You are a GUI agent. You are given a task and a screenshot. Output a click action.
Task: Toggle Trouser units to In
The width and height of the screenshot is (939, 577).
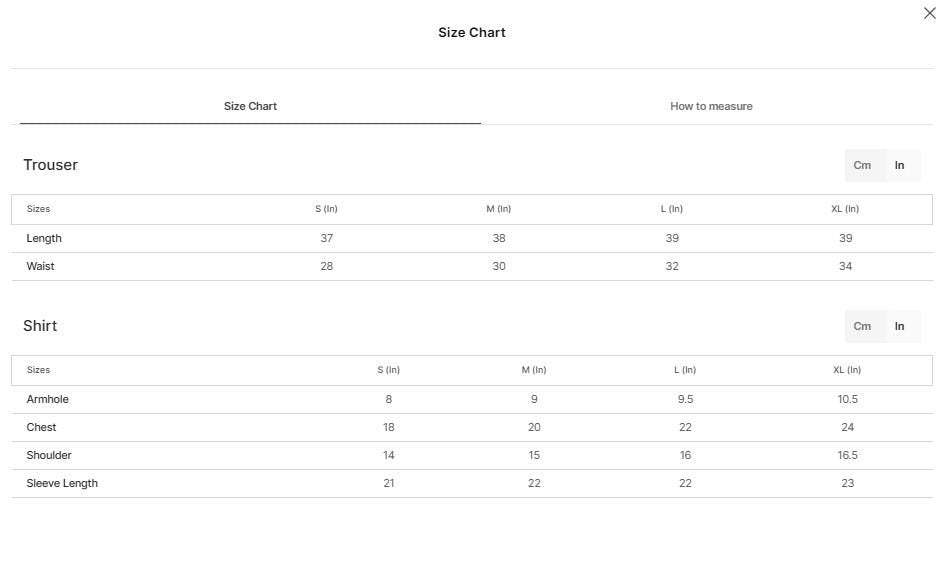coord(899,165)
